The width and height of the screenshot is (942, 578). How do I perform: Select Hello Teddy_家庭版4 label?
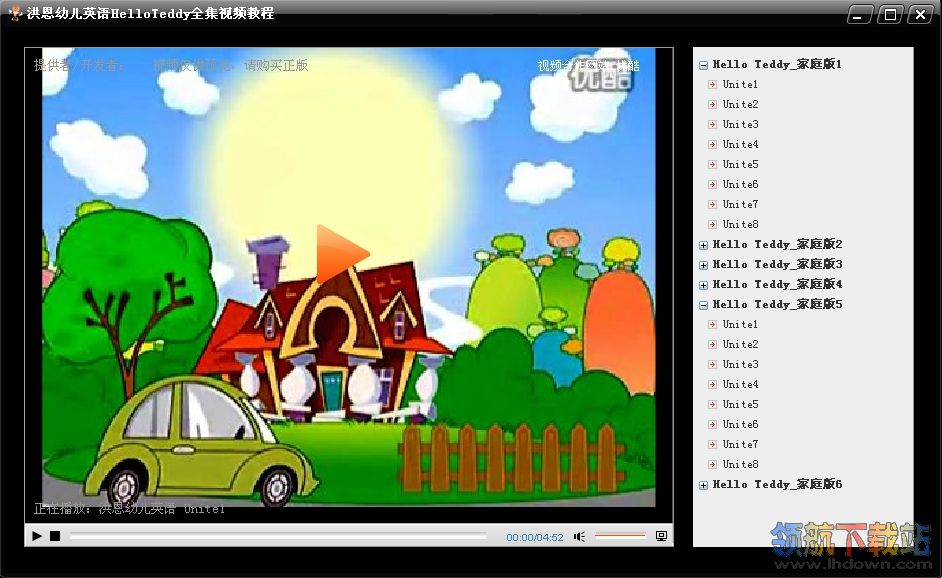pos(777,284)
